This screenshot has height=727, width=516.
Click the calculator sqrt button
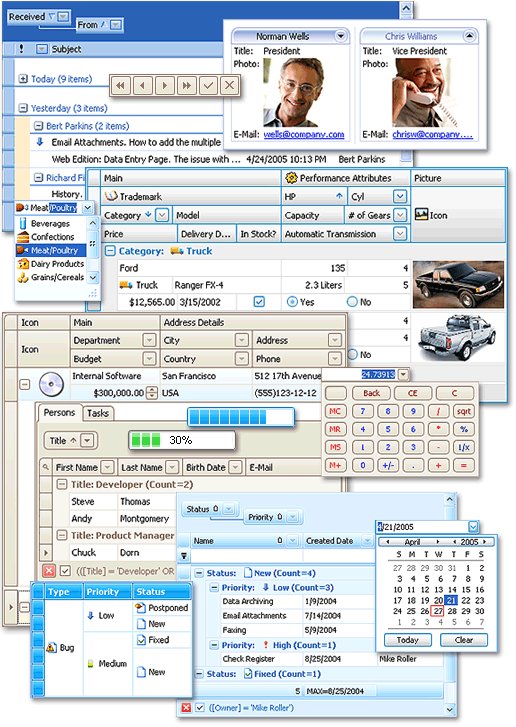pos(464,411)
